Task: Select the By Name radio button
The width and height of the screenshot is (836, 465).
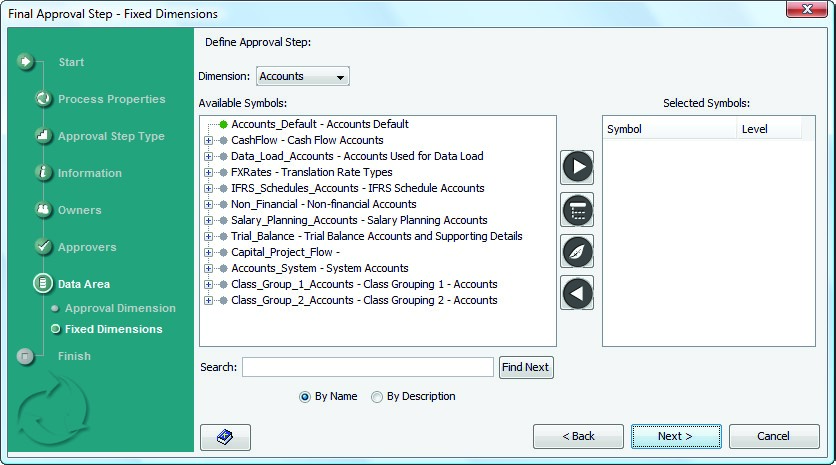Action: (305, 397)
